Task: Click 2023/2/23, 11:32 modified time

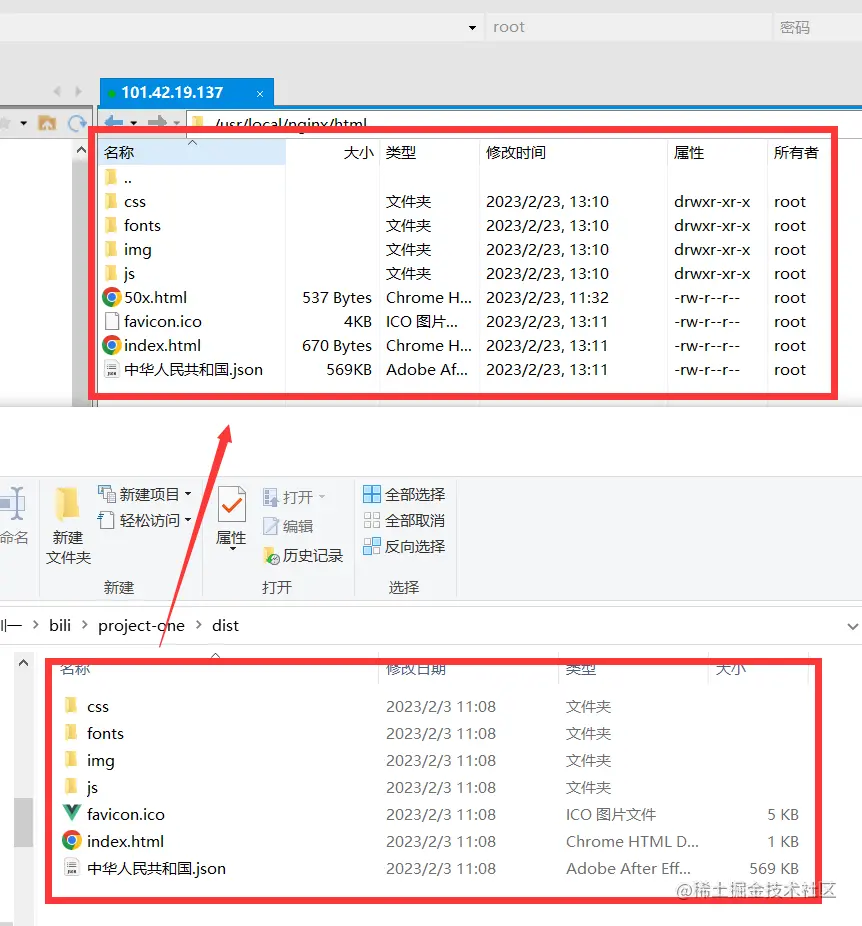Action: [x=547, y=298]
